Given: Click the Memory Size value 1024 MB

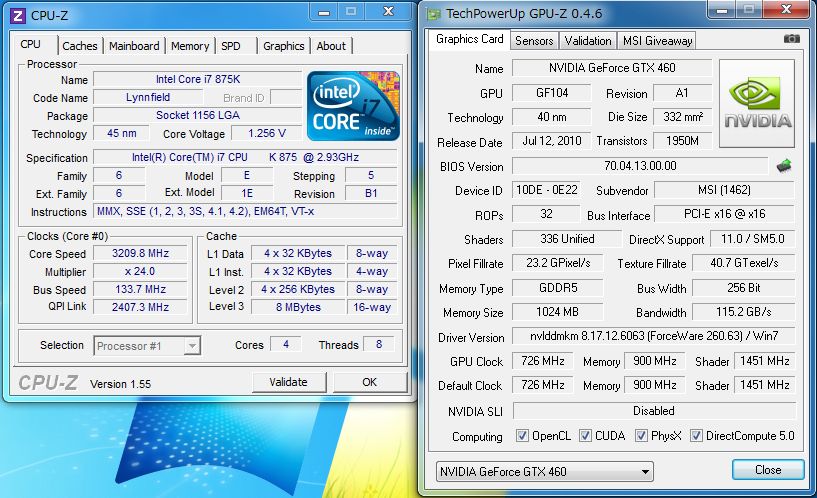Looking at the screenshot, I should point(558,312).
